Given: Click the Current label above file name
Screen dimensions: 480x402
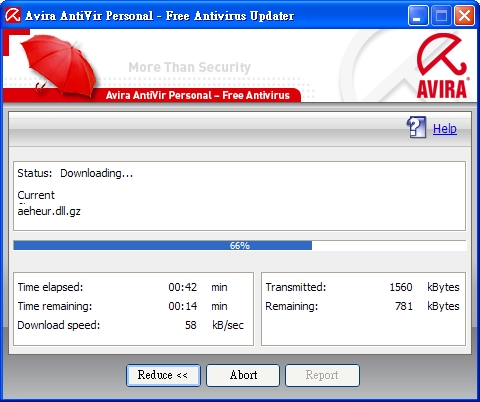Looking at the screenshot, I should pyautogui.click(x=36, y=195).
